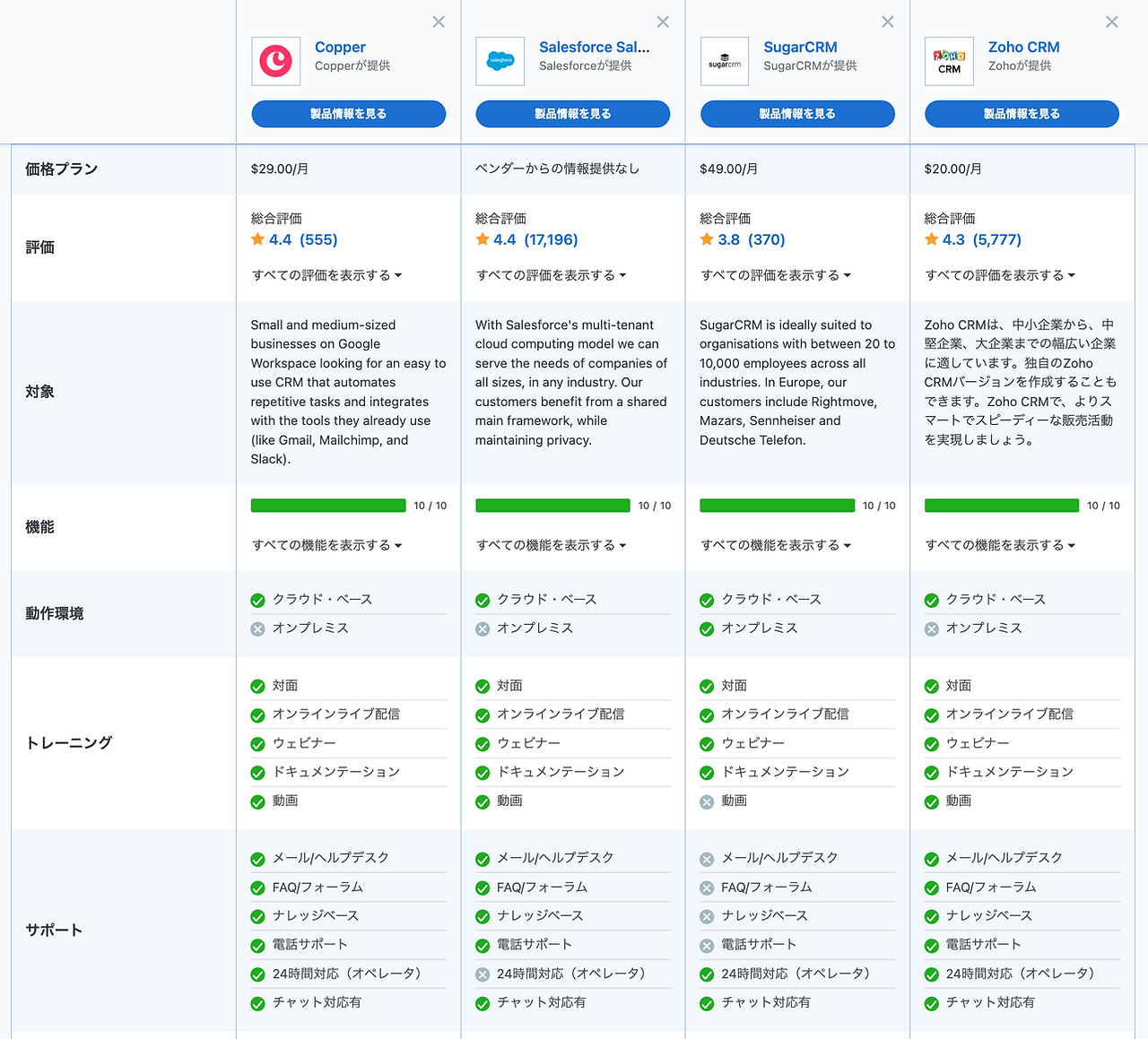Image resolution: width=1148 pixels, height=1039 pixels.
Task: Expand すべての評価を表示する for Copper
Action: coord(327,275)
